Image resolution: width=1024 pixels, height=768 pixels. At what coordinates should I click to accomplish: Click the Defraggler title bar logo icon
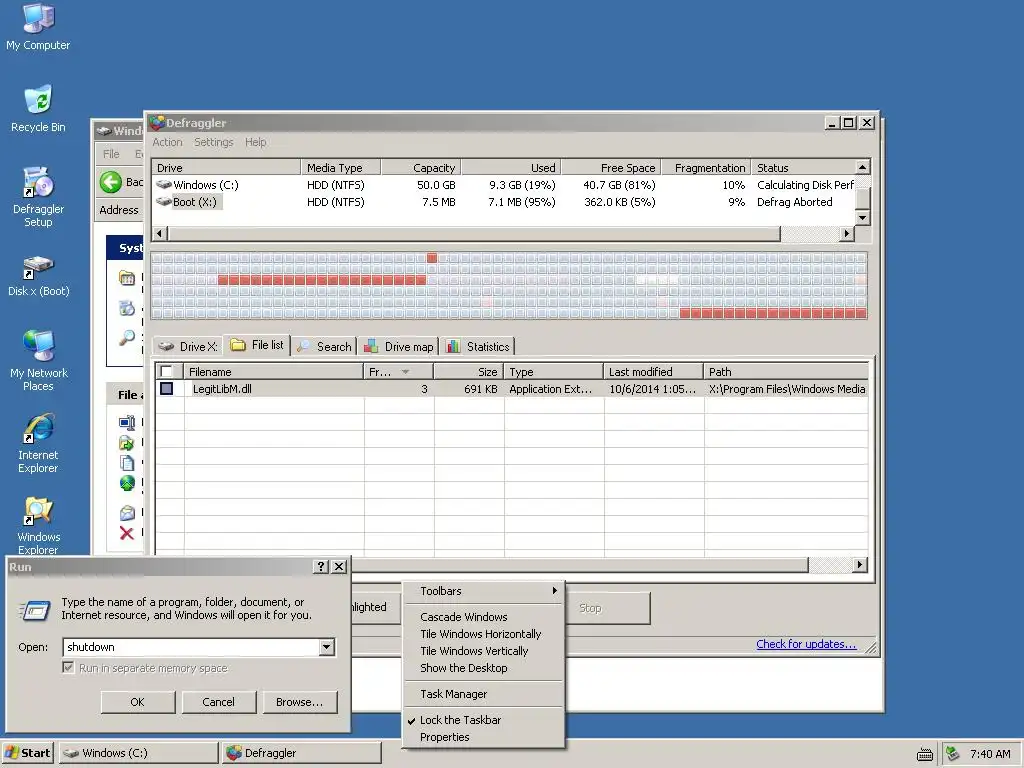click(157, 123)
